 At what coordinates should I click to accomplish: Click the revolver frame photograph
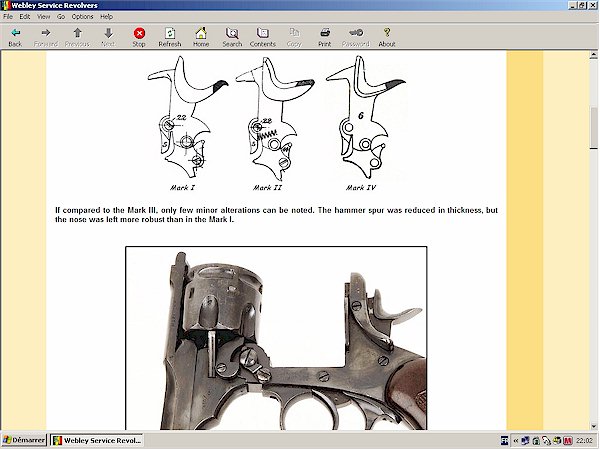276,338
